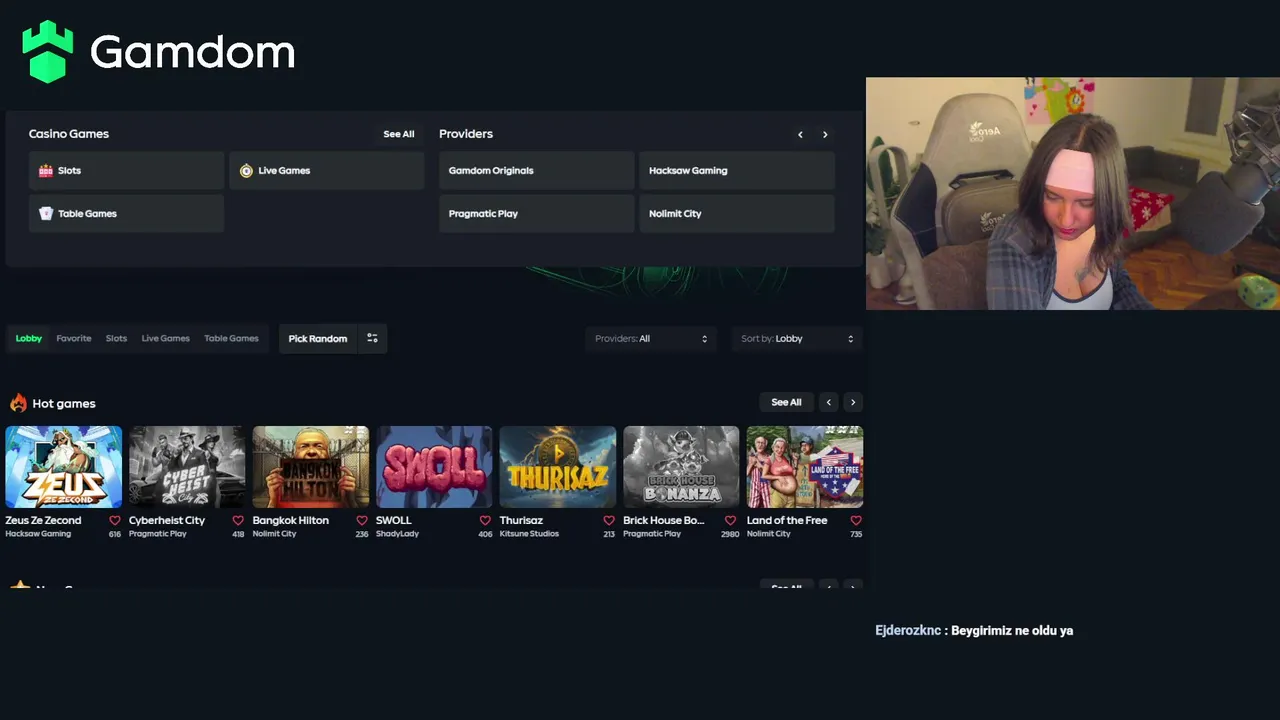This screenshot has height=720, width=1280.
Task: Select Nolimit City provider
Action: [737, 214]
